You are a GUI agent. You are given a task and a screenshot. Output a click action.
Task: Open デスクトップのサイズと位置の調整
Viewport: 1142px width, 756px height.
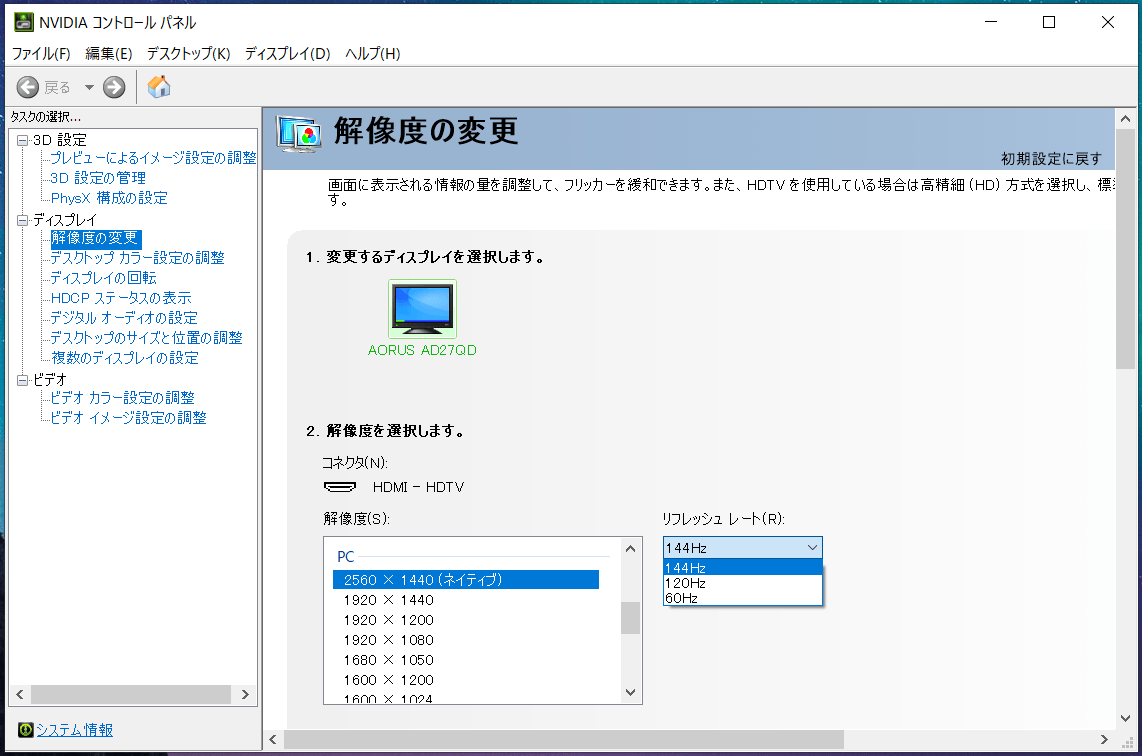coord(146,338)
